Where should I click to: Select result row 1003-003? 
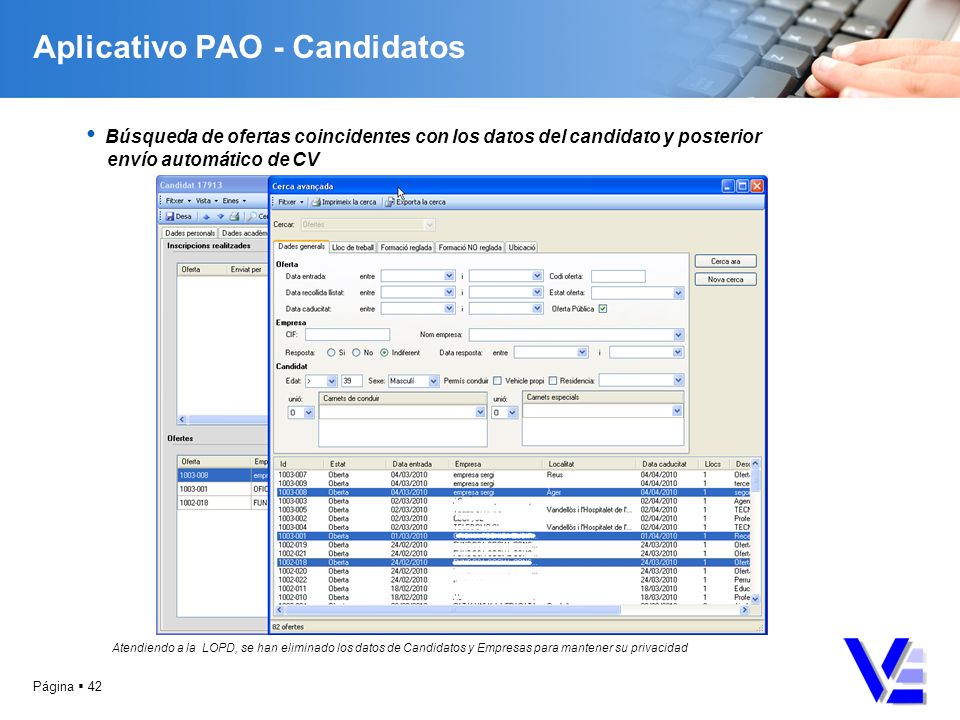pyautogui.click(x=512, y=501)
